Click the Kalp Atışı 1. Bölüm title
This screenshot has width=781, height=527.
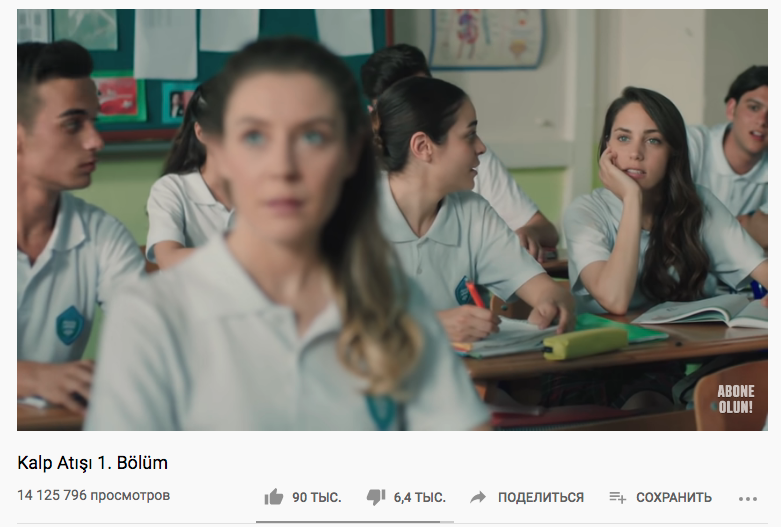click(92, 463)
